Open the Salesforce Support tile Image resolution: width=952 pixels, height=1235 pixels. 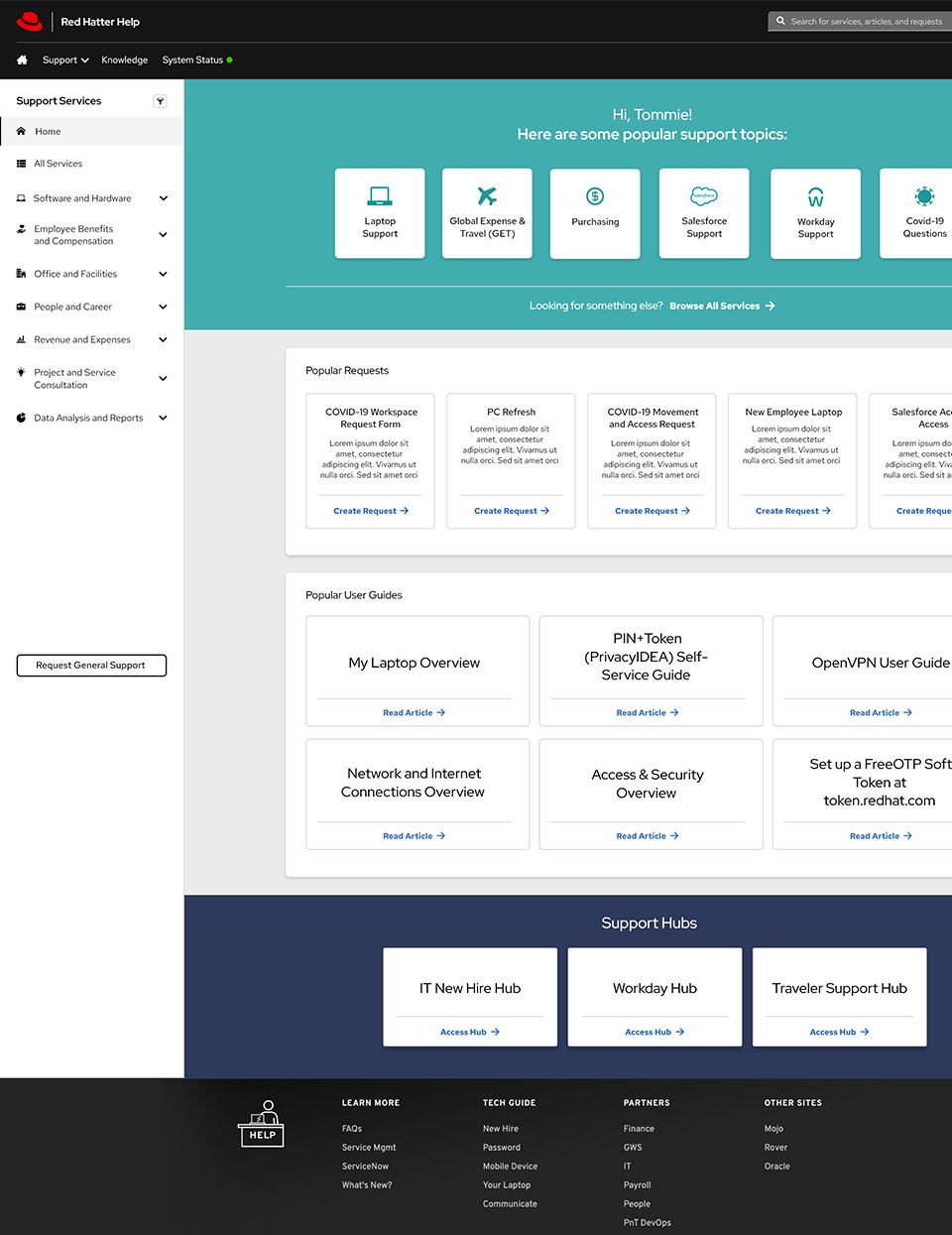(x=704, y=213)
